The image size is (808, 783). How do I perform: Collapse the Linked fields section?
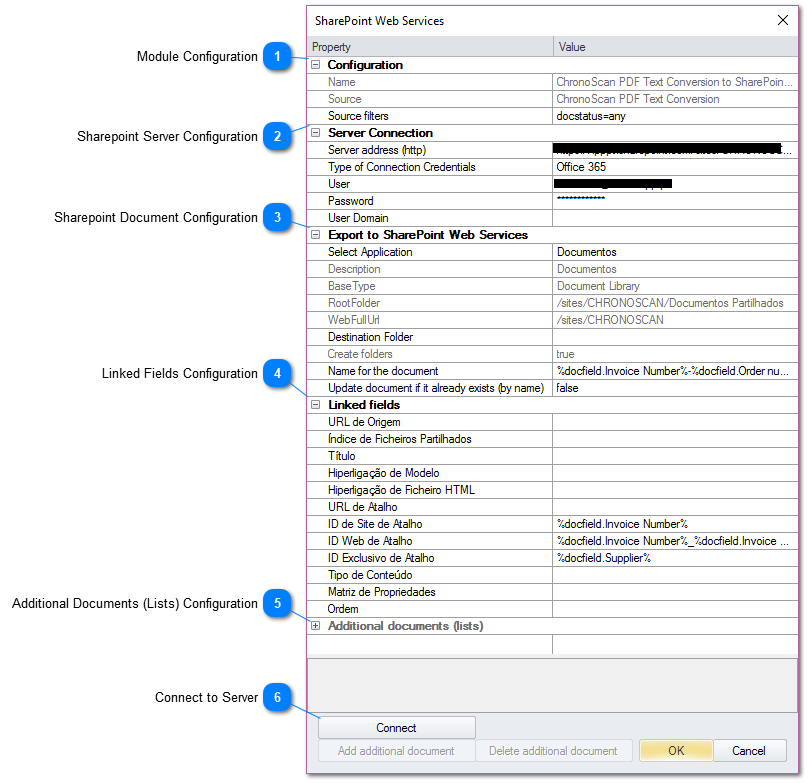click(316, 405)
